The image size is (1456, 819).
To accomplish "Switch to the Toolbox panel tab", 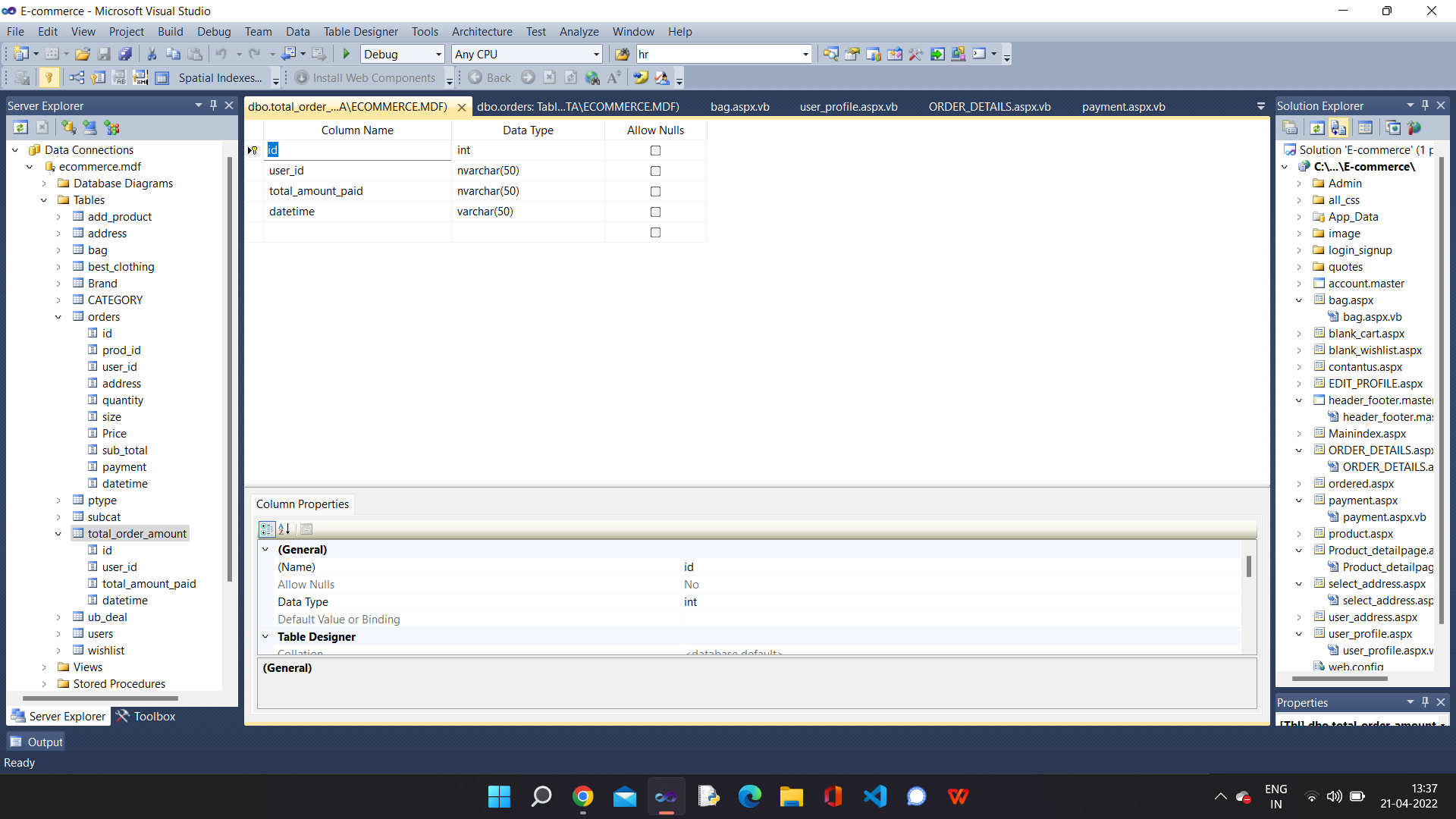I will [x=146, y=716].
